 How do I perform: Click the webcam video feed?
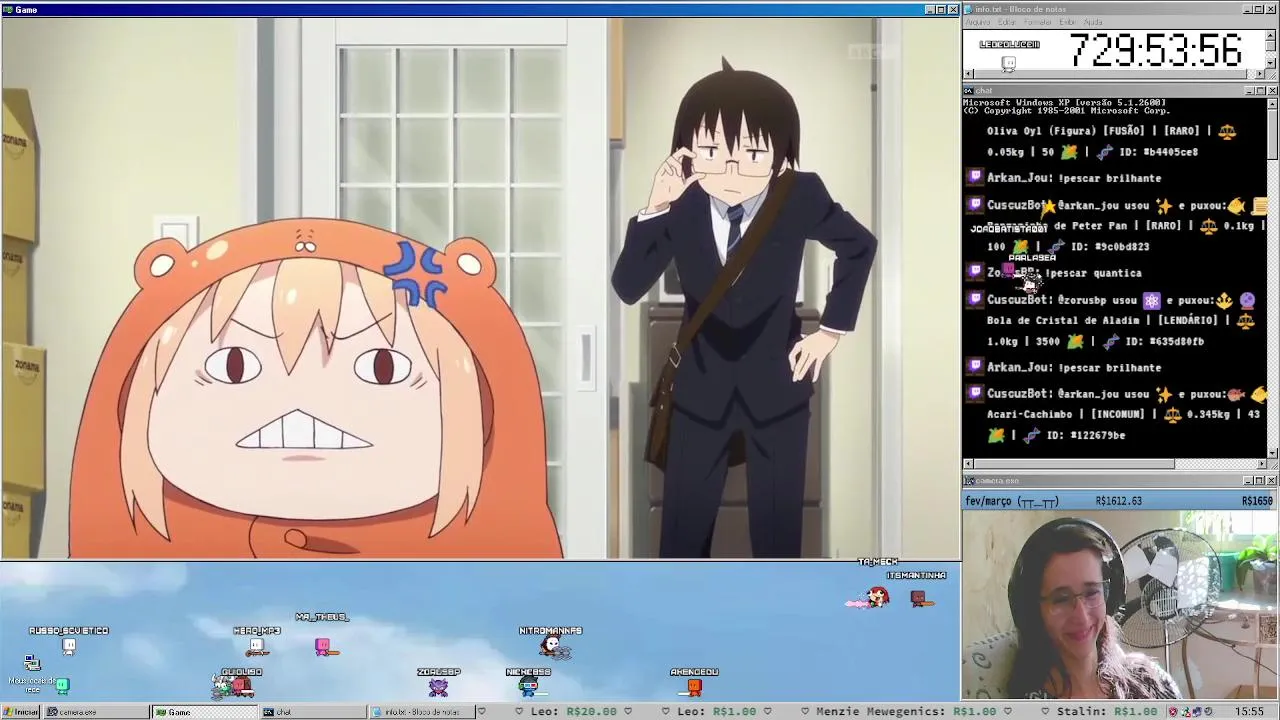(x=1120, y=605)
